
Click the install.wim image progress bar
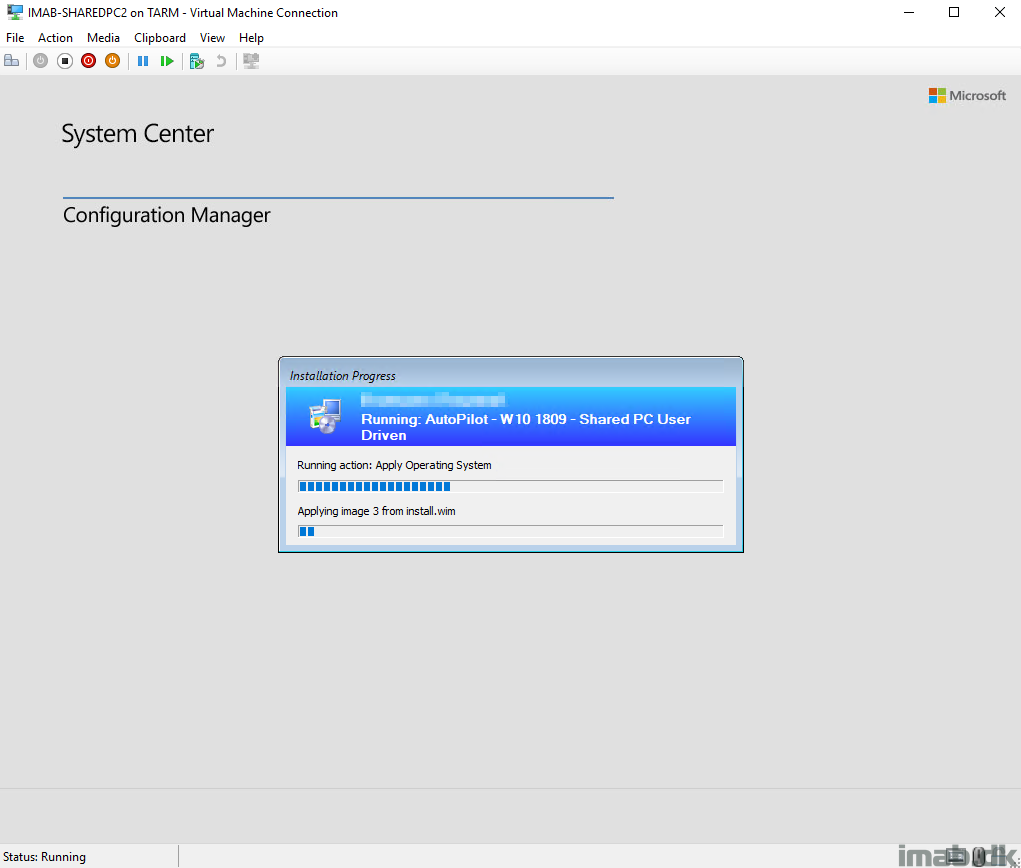click(510, 531)
